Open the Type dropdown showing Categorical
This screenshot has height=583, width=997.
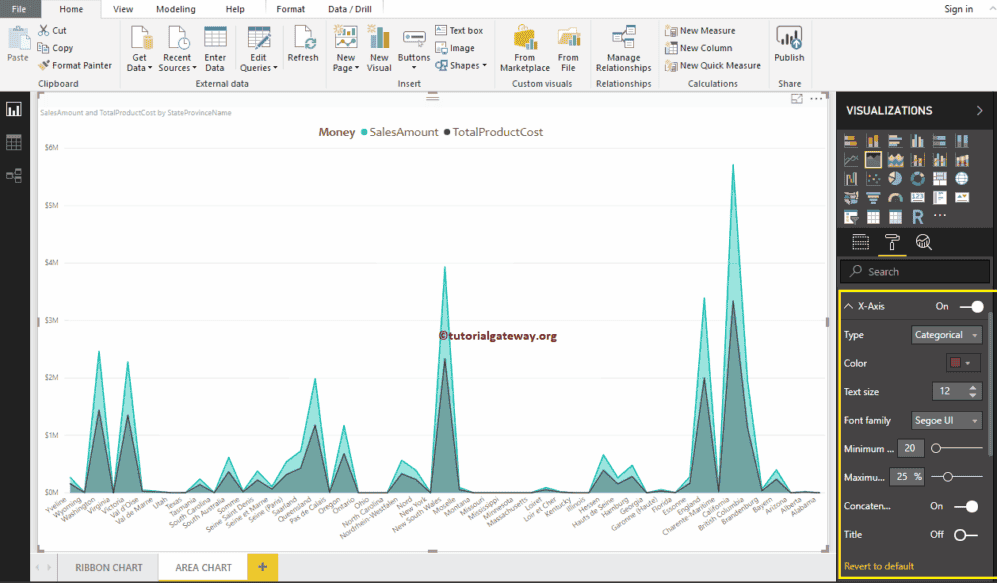pos(946,334)
